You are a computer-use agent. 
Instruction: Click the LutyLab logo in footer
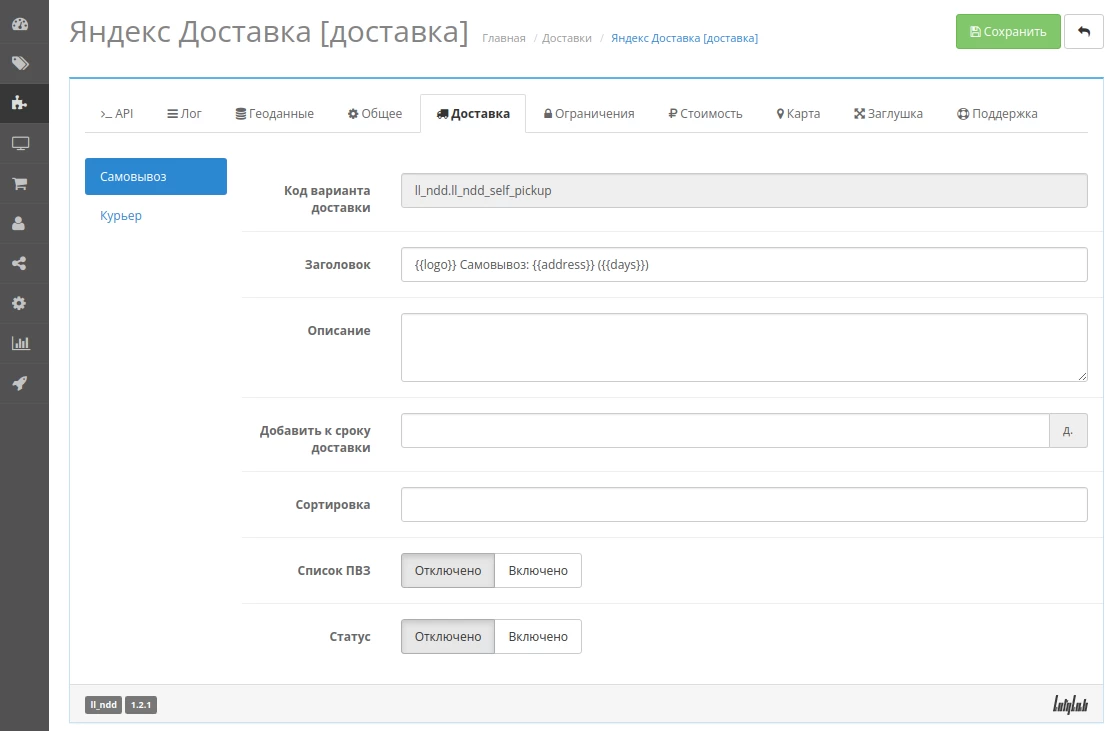tap(1070, 704)
